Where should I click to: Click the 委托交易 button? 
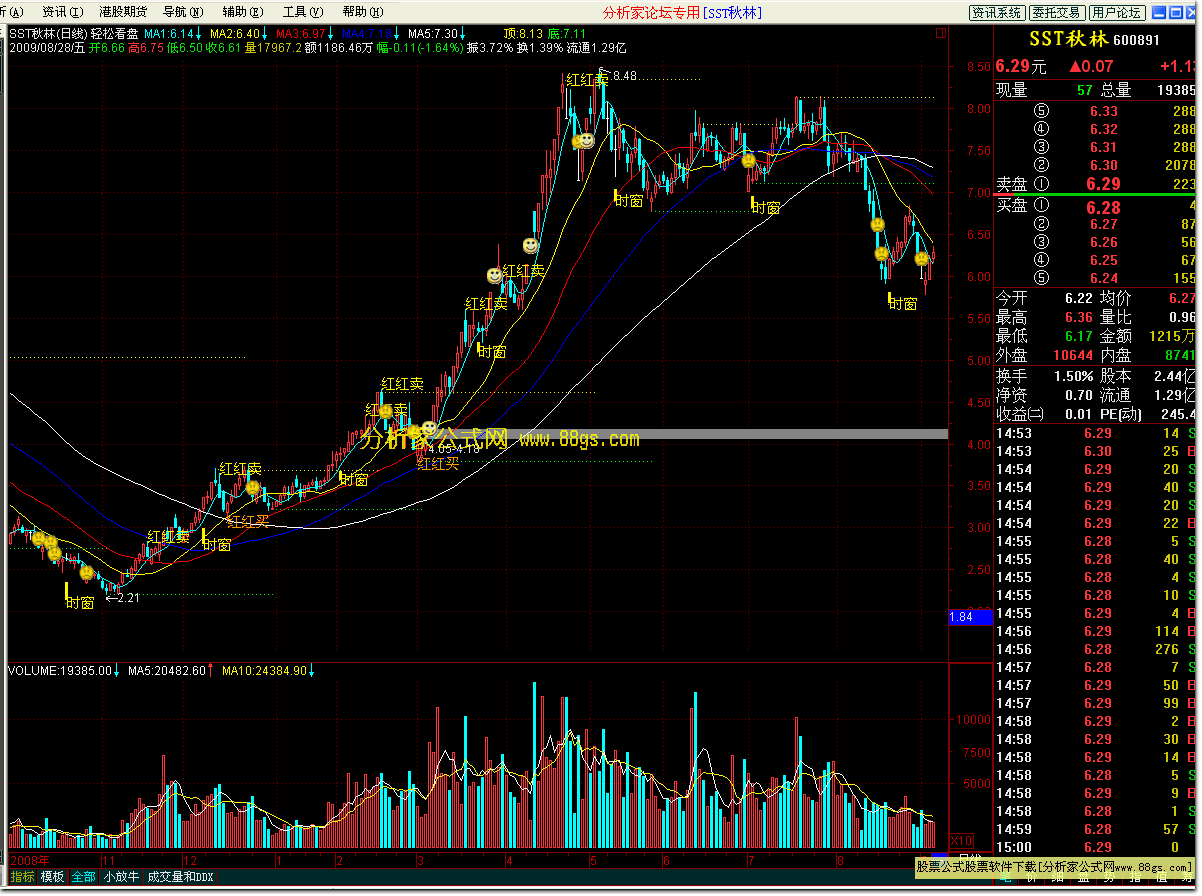[1056, 12]
